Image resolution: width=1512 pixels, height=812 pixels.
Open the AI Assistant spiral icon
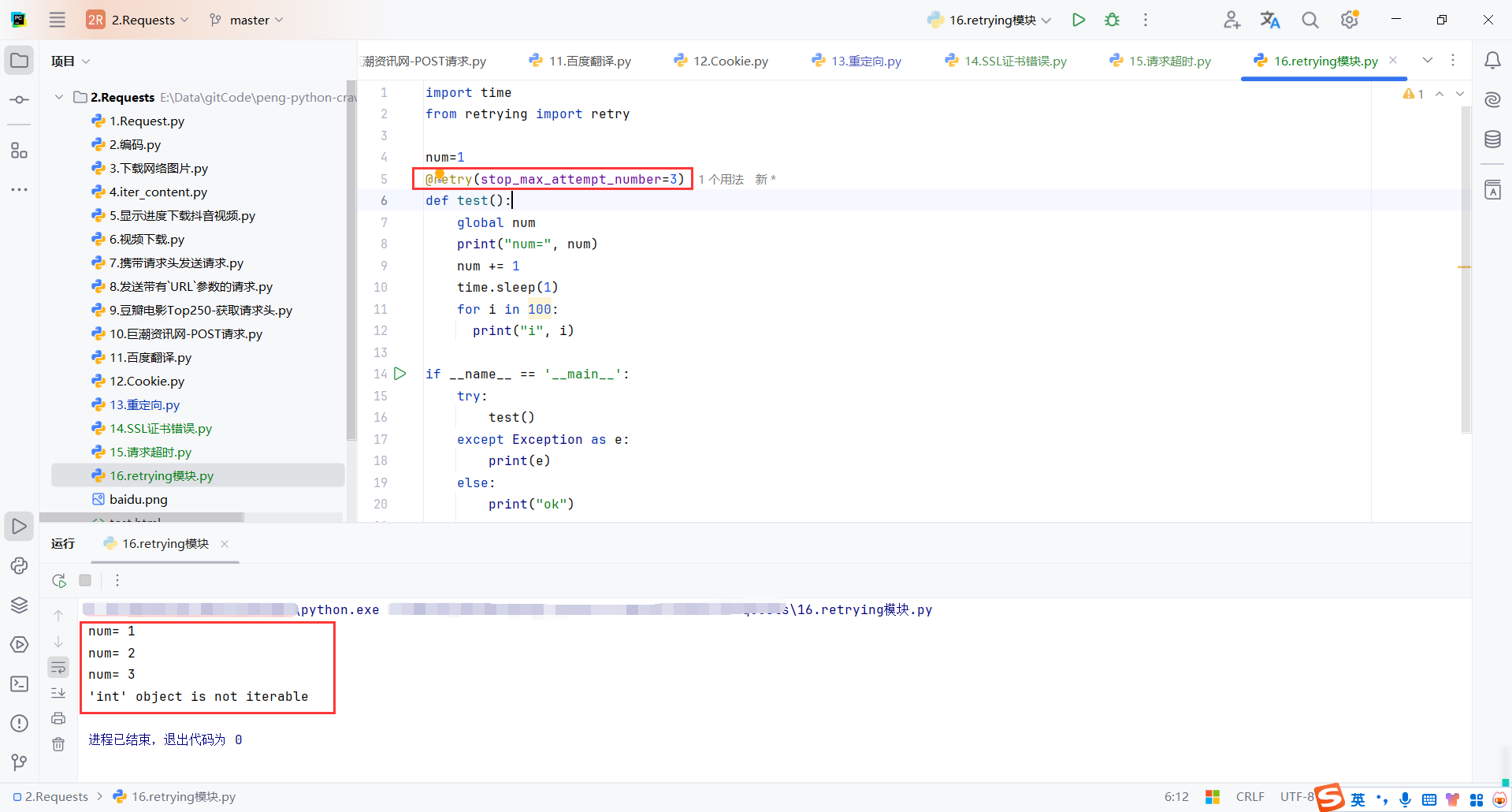tap(1492, 100)
